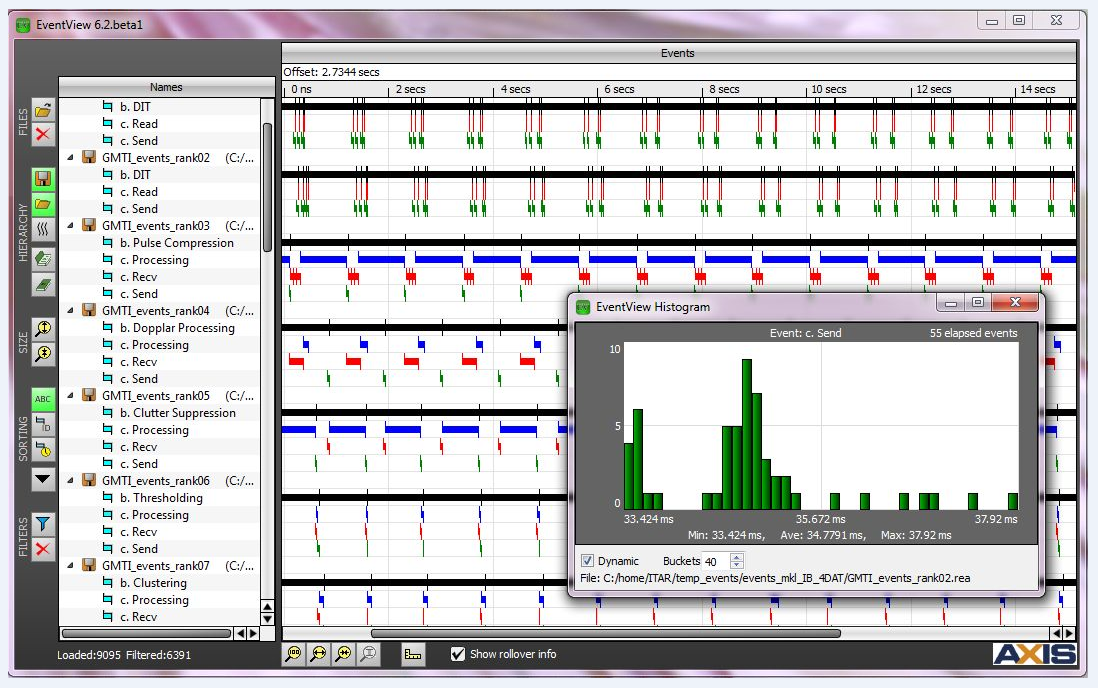The image size is (1098, 688).
Task: Select the Pulse Compression event row
Action: point(176,243)
